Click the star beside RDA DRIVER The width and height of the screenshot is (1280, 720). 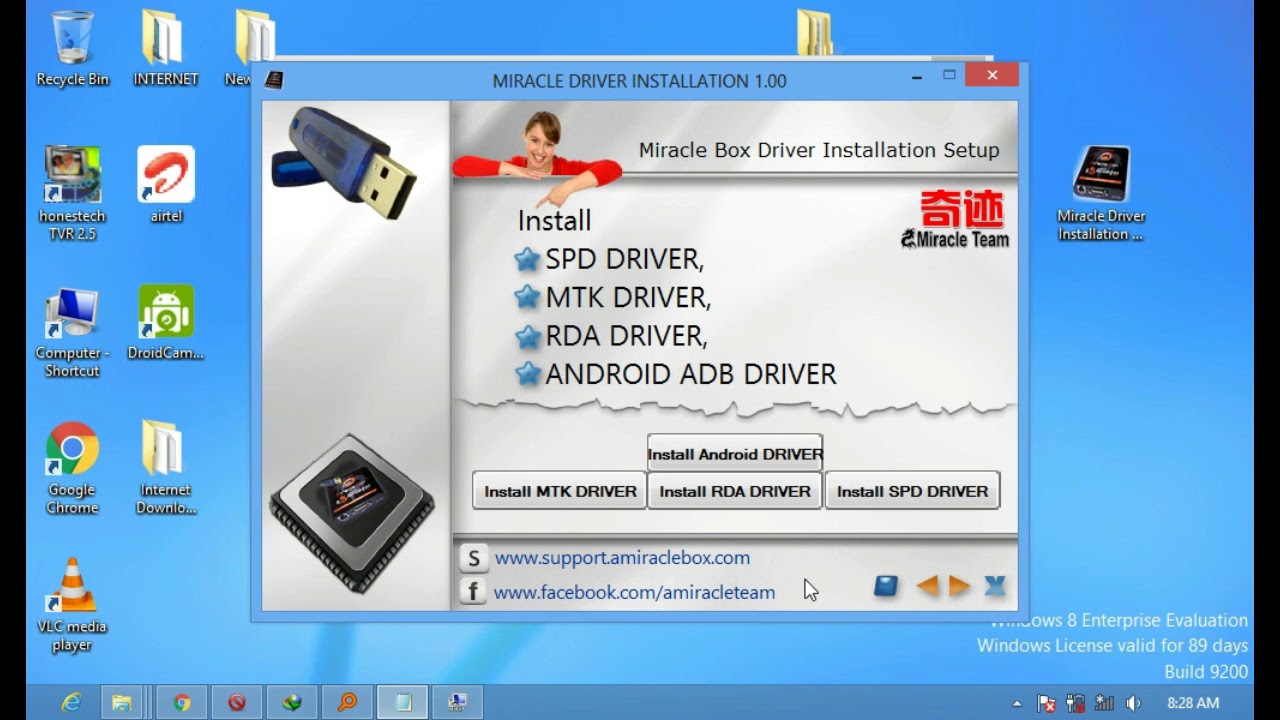click(x=527, y=336)
